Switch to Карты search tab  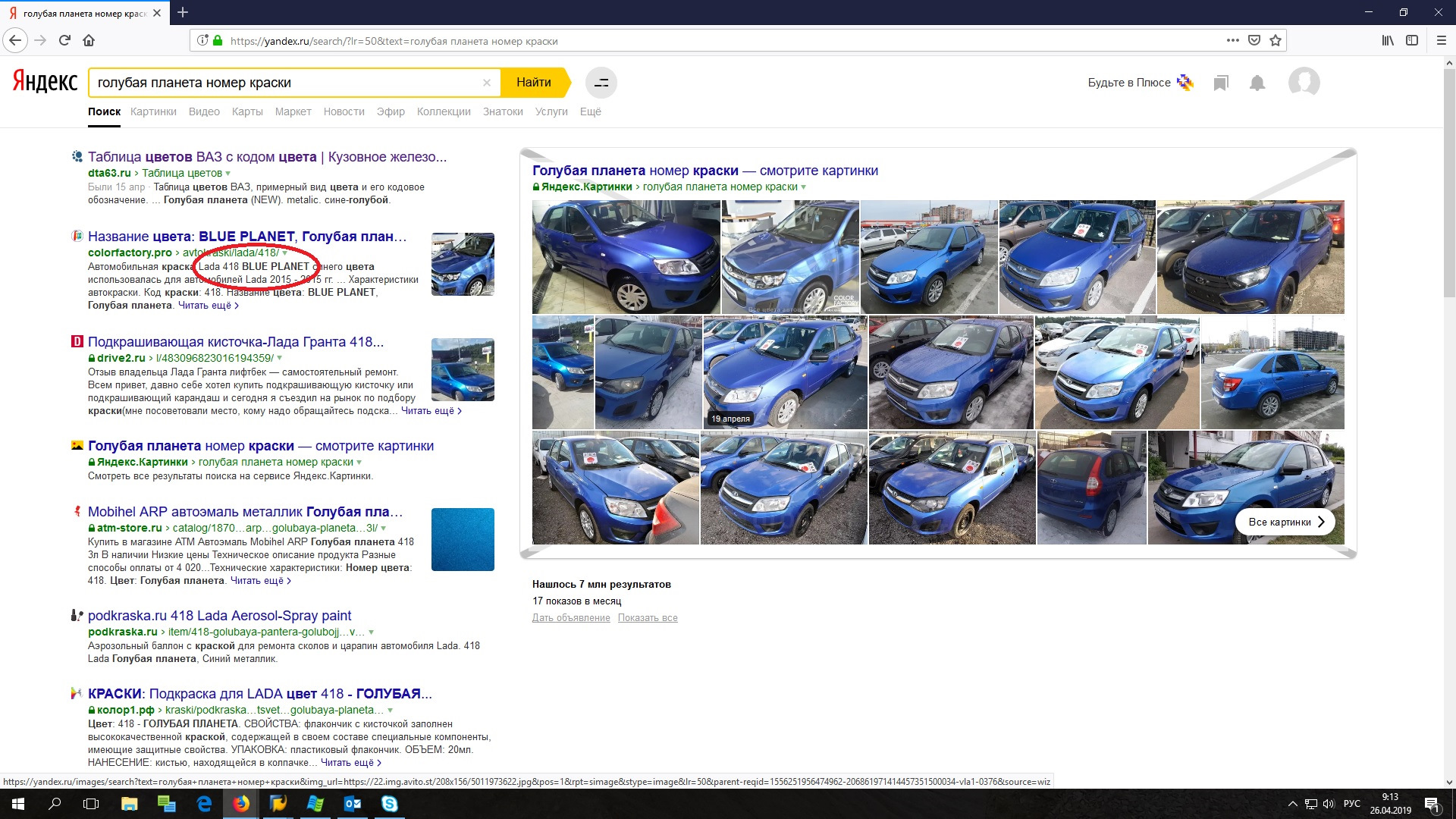click(x=247, y=111)
